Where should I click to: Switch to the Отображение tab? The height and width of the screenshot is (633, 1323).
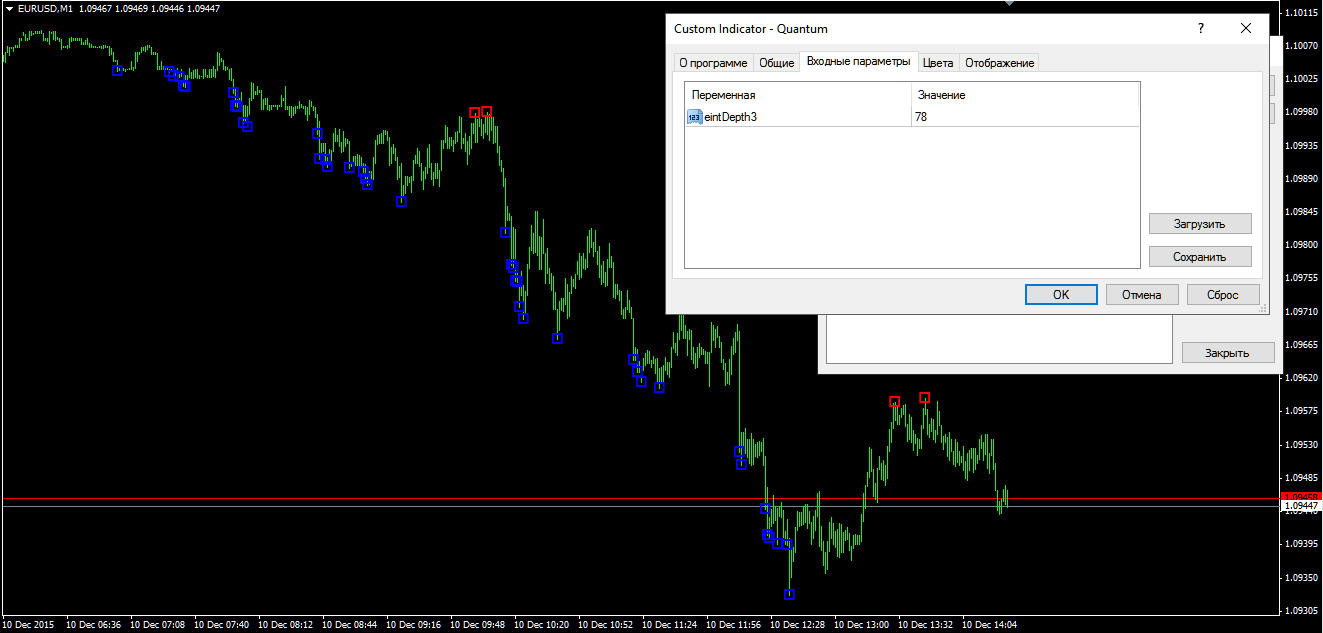tap(1000, 63)
